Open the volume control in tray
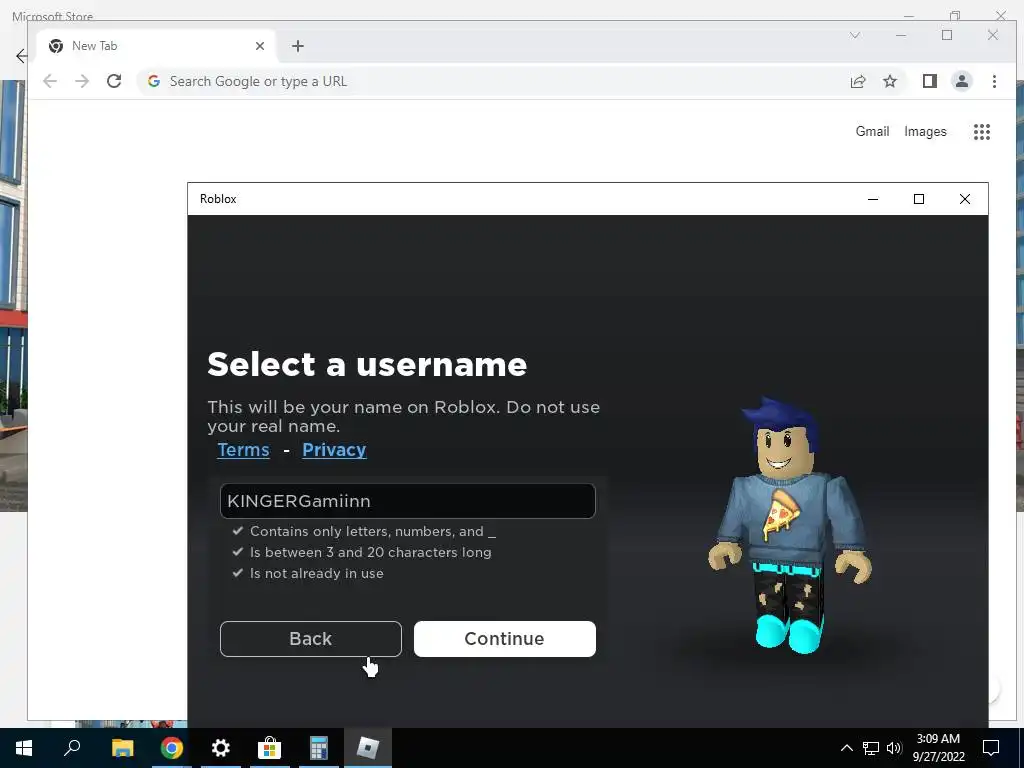This screenshot has width=1024, height=768. tap(894, 748)
